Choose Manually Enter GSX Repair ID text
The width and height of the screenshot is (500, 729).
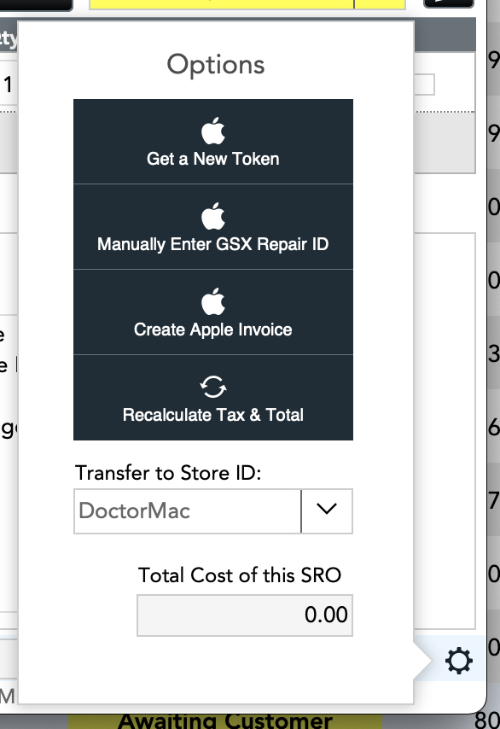213,244
